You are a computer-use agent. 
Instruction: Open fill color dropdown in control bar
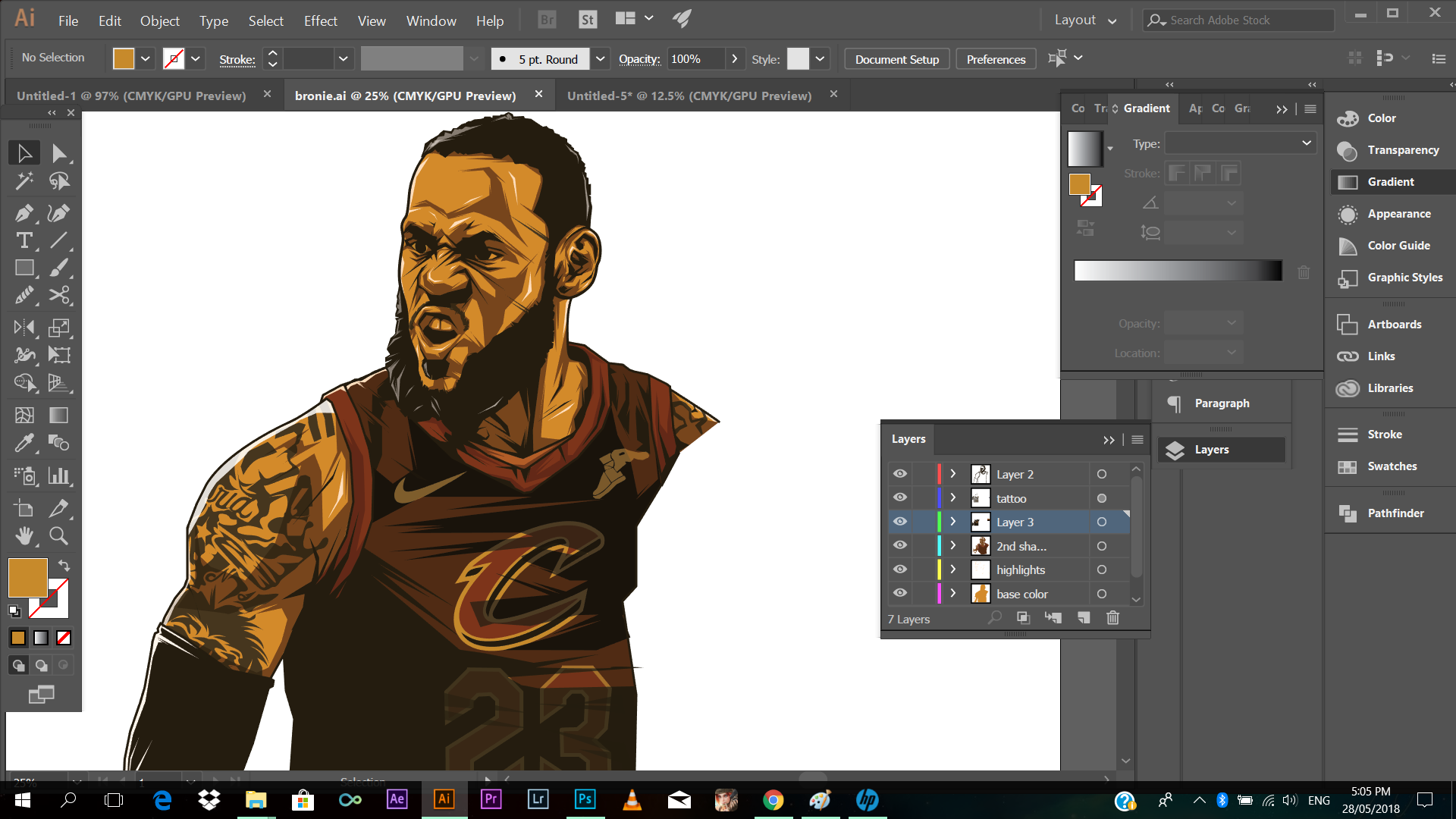pos(145,58)
